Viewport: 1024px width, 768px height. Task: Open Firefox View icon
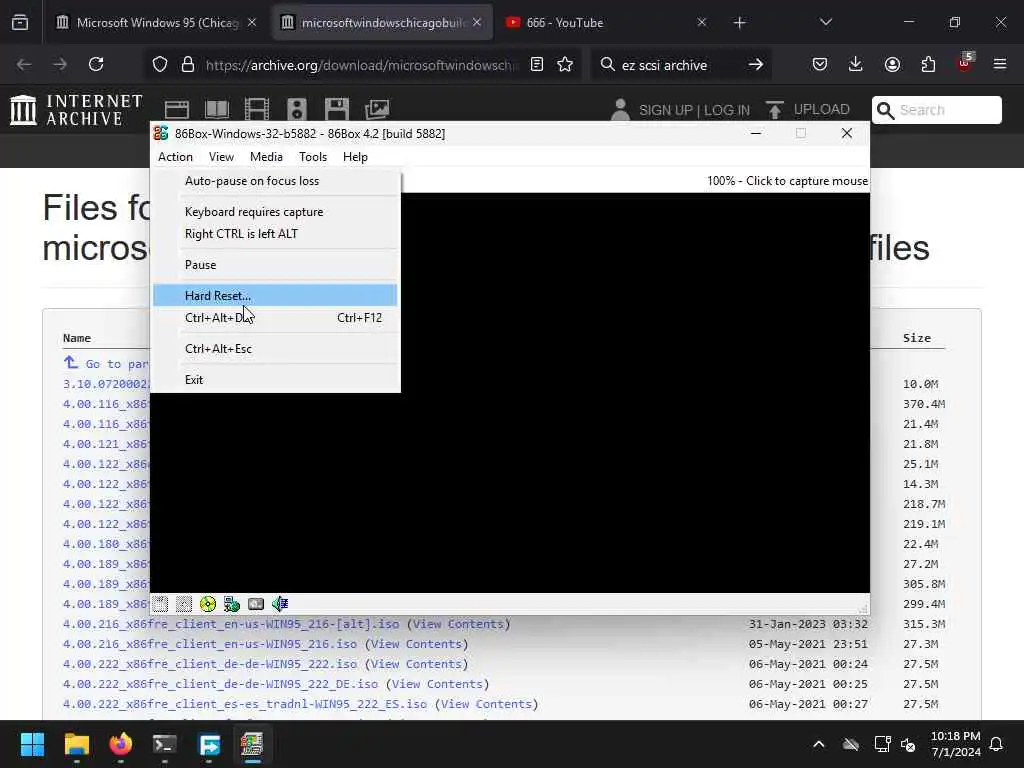click(20, 22)
